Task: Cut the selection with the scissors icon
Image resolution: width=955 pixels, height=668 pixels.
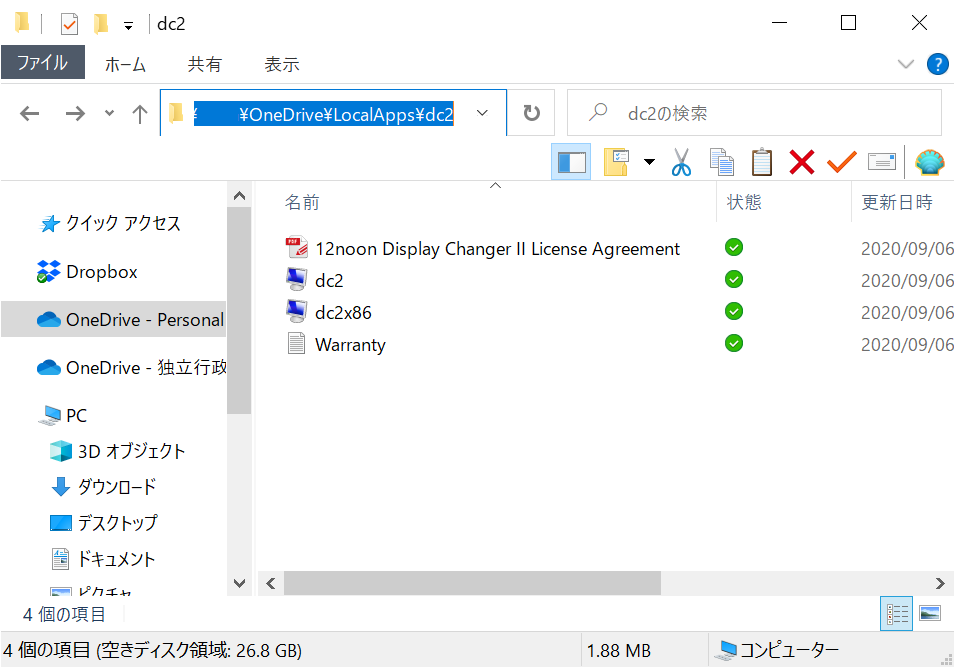Action: click(x=682, y=161)
